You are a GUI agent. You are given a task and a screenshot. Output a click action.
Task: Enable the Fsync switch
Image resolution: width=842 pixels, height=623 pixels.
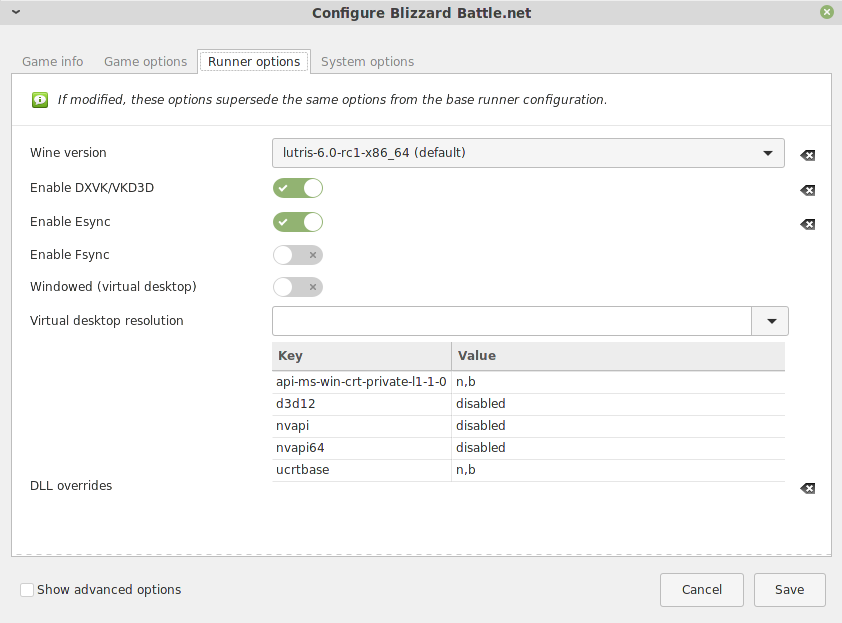coord(297,255)
